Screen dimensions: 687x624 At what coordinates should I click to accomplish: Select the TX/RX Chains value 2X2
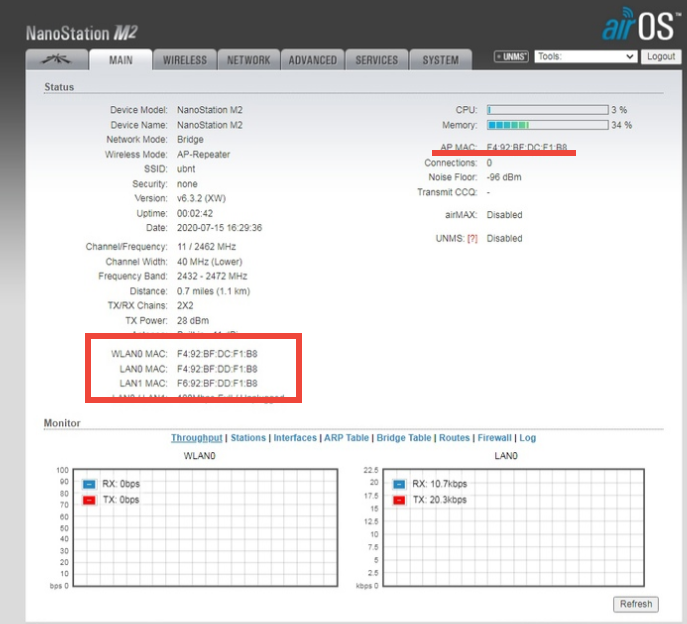click(185, 306)
